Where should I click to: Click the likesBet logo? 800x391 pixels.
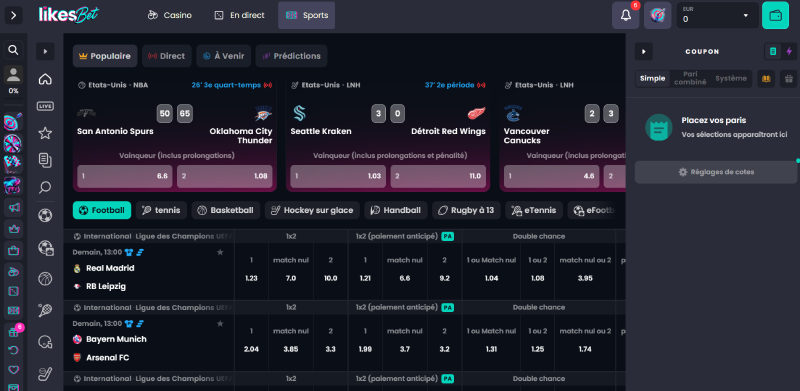tap(68, 15)
